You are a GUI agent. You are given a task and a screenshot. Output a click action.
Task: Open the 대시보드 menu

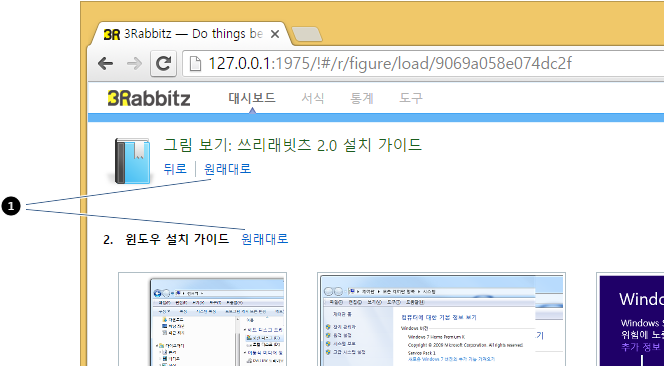click(252, 98)
